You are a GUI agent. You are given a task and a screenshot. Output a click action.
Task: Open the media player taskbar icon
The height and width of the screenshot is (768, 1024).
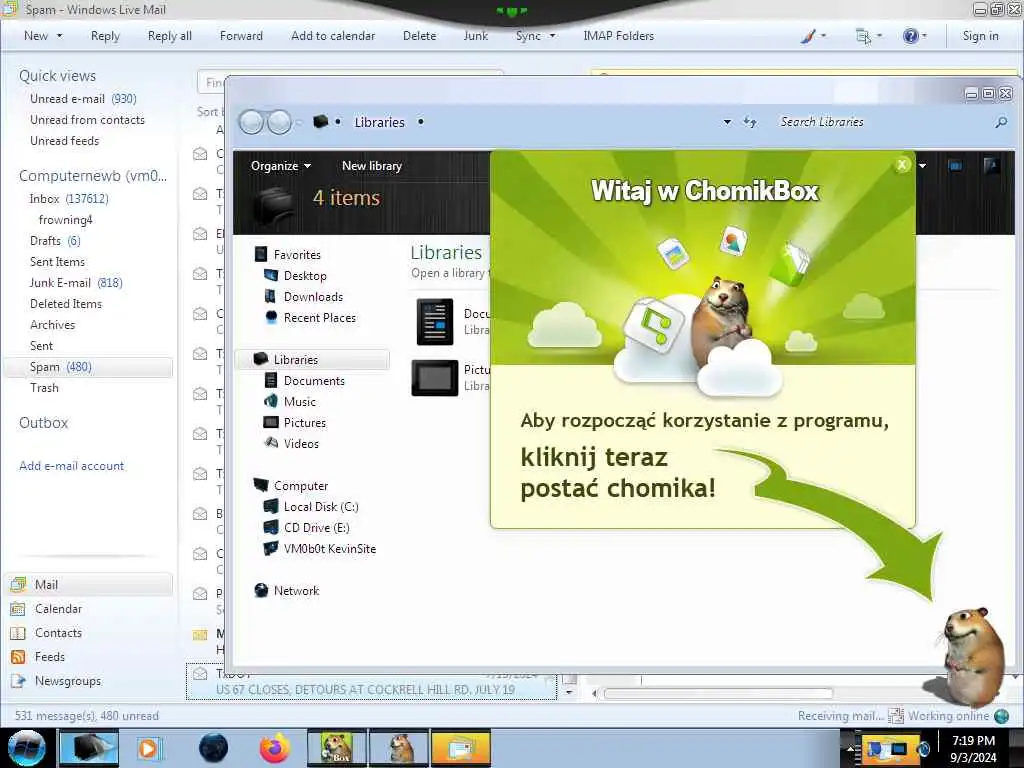pyautogui.click(x=148, y=748)
